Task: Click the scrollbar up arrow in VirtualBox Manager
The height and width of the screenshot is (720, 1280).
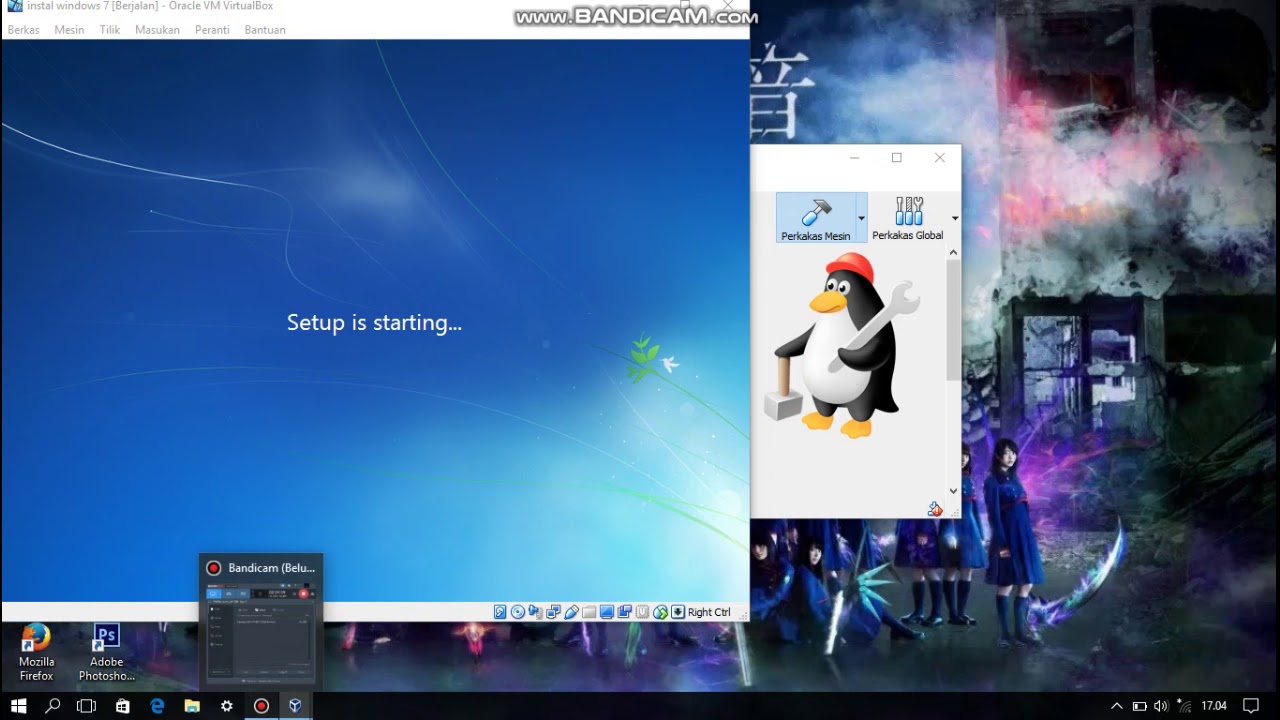Action: point(953,252)
